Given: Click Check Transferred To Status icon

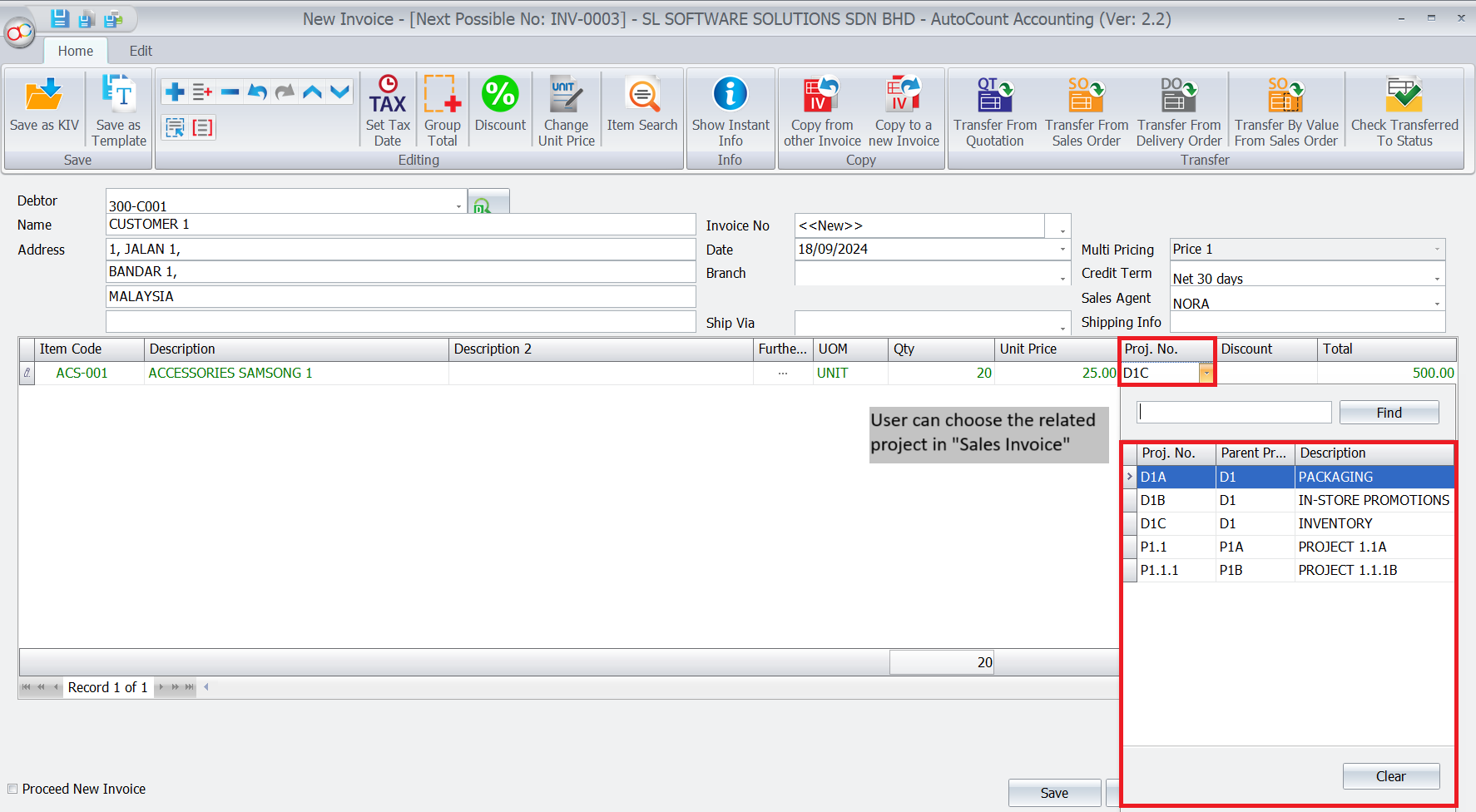Looking at the screenshot, I should pyautogui.click(x=1404, y=96).
